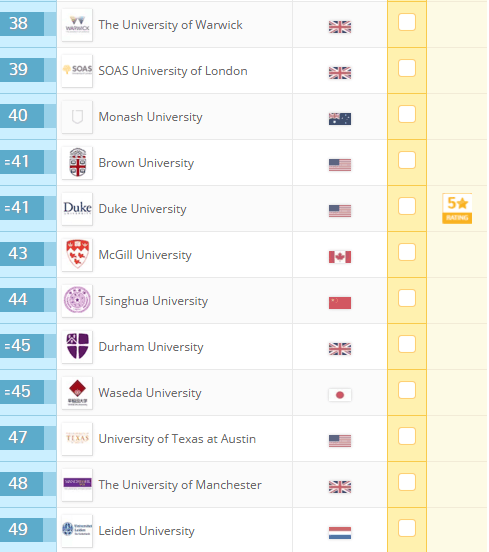Image resolution: width=489 pixels, height=552 pixels.
Task: Open The University of Manchester page
Action: coord(180,485)
